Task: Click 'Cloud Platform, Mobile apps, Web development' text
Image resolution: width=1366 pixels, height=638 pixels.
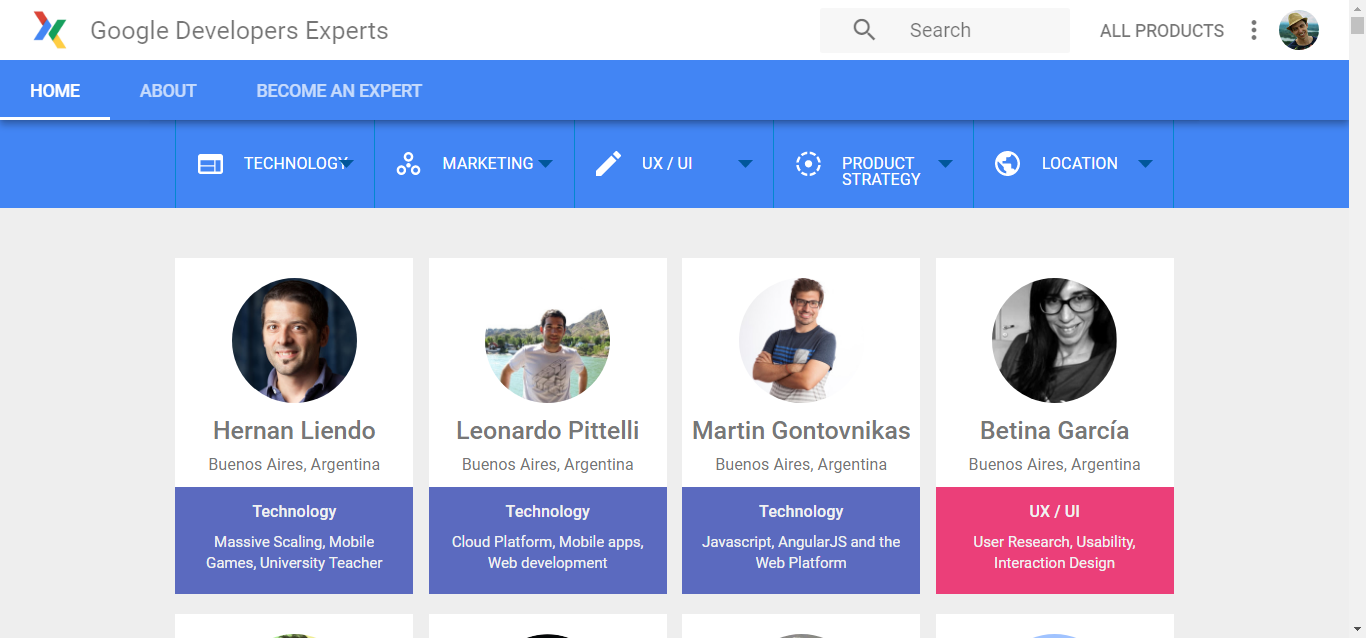Action: click(x=548, y=552)
